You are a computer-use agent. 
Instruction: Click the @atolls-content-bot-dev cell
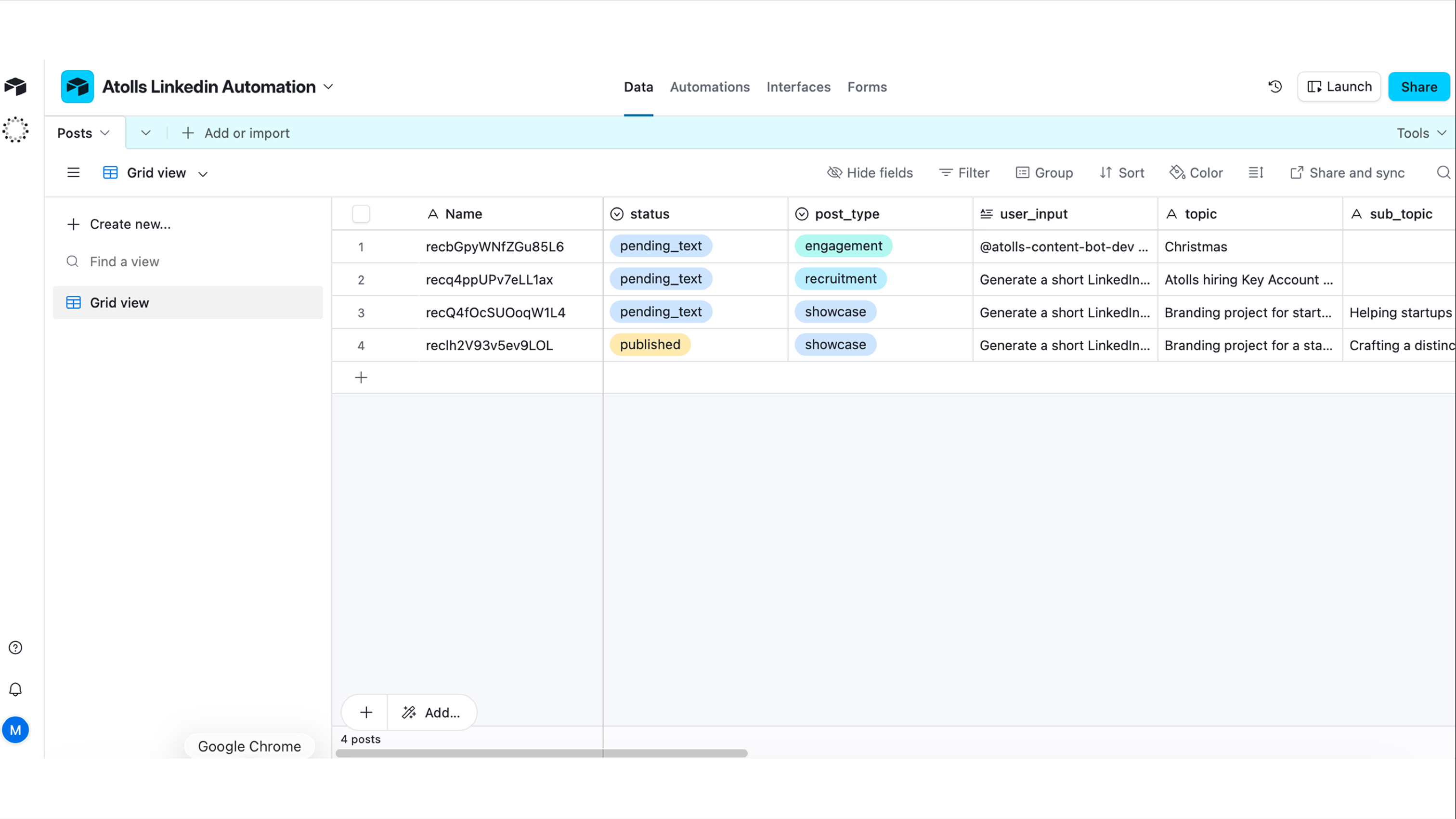point(1065,247)
